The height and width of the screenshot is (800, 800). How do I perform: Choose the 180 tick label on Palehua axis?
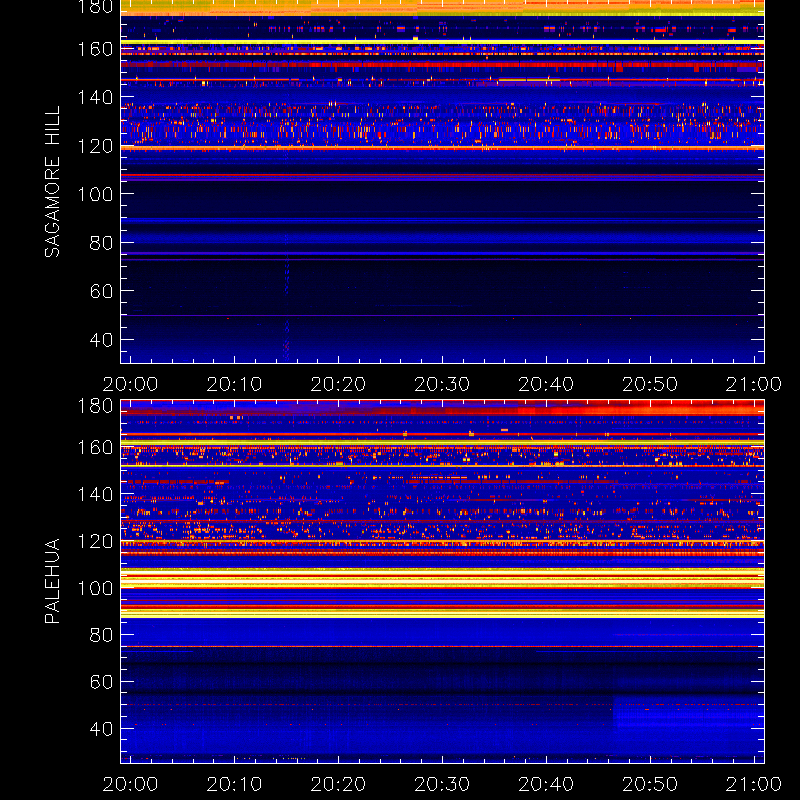pyautogui.click(x=95, y=406)
